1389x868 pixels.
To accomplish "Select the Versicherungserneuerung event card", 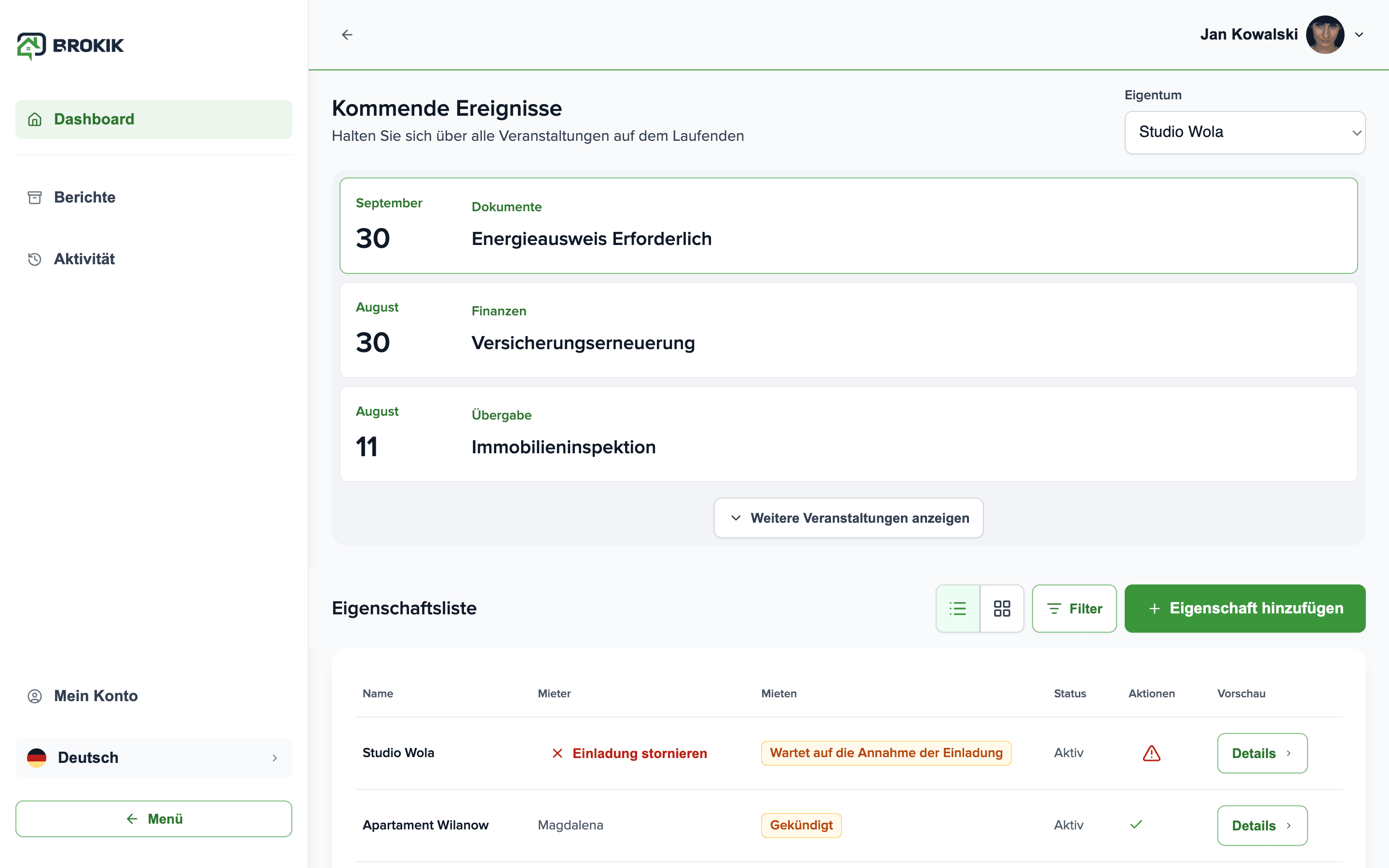I will [848, 329].
